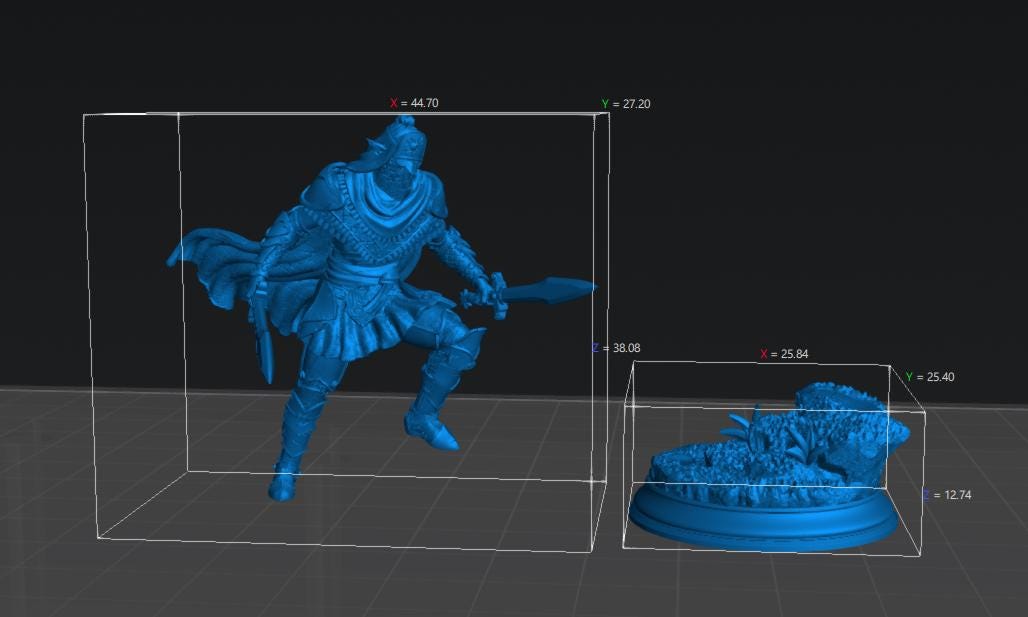1028x617 pixels.
Task: Click the rock on the scenic base
Action: point(846,420)
